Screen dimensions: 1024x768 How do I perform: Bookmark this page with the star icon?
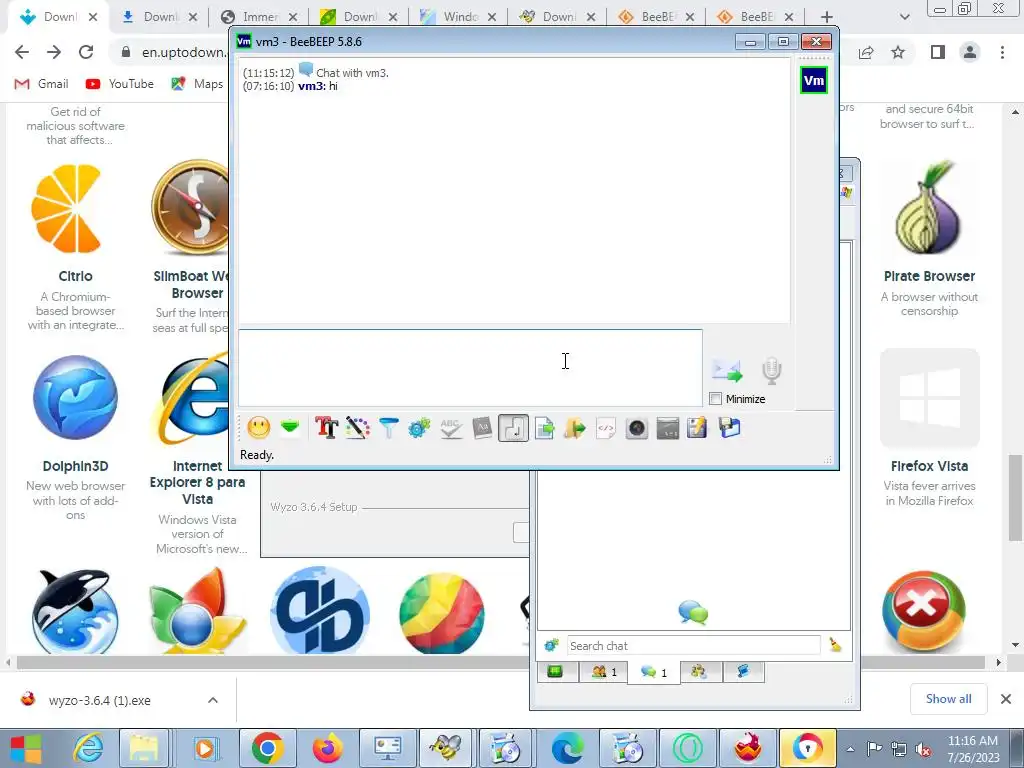[899, 52]
